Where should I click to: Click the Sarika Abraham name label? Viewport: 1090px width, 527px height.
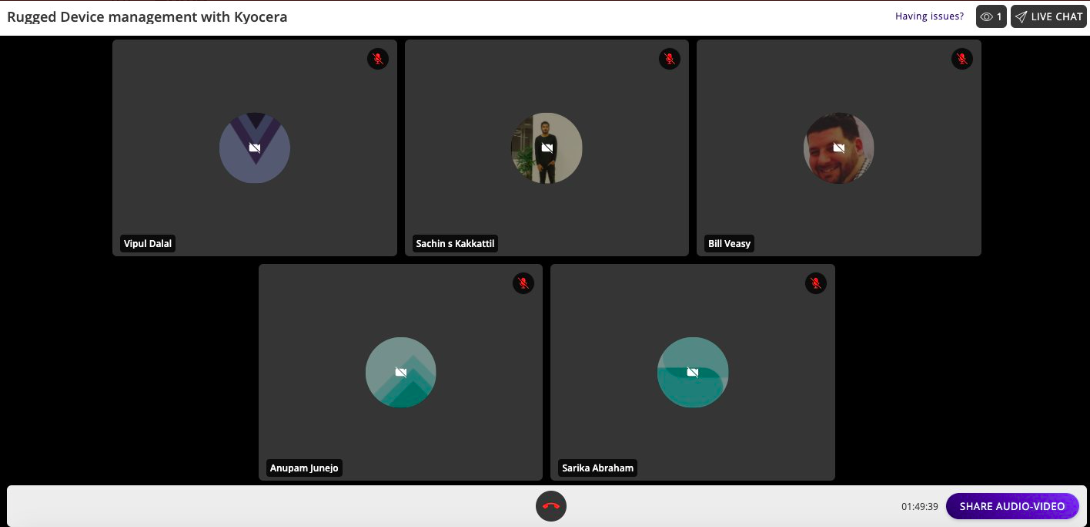click(597, 468)
